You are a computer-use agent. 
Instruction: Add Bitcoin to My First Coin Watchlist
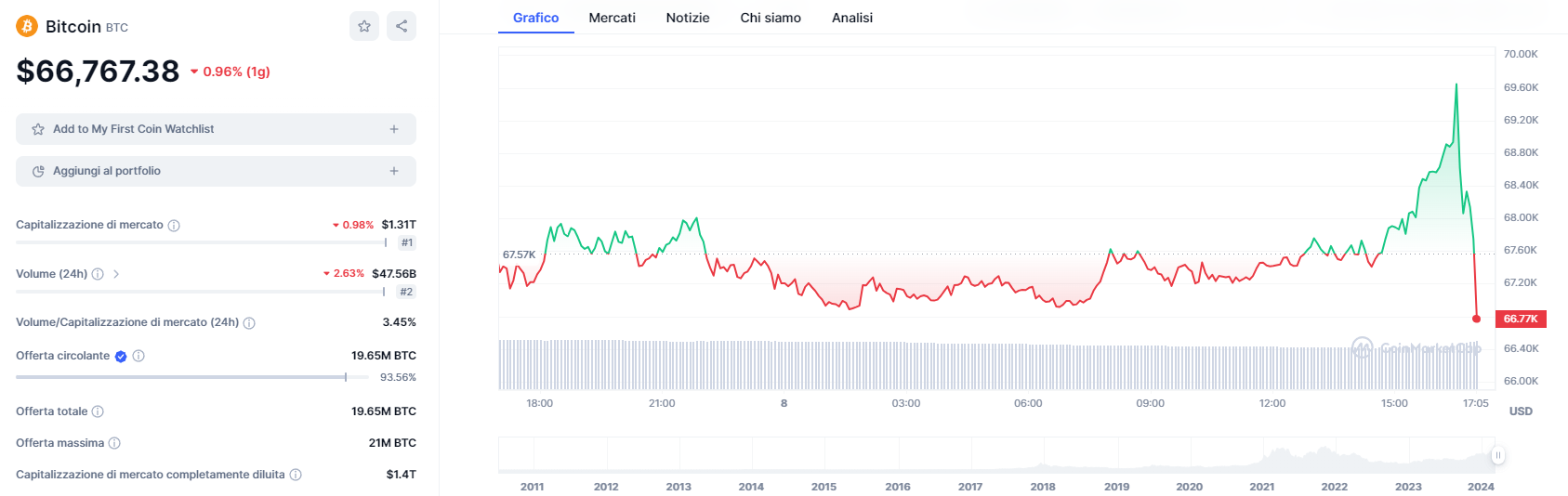coord(133,129)
